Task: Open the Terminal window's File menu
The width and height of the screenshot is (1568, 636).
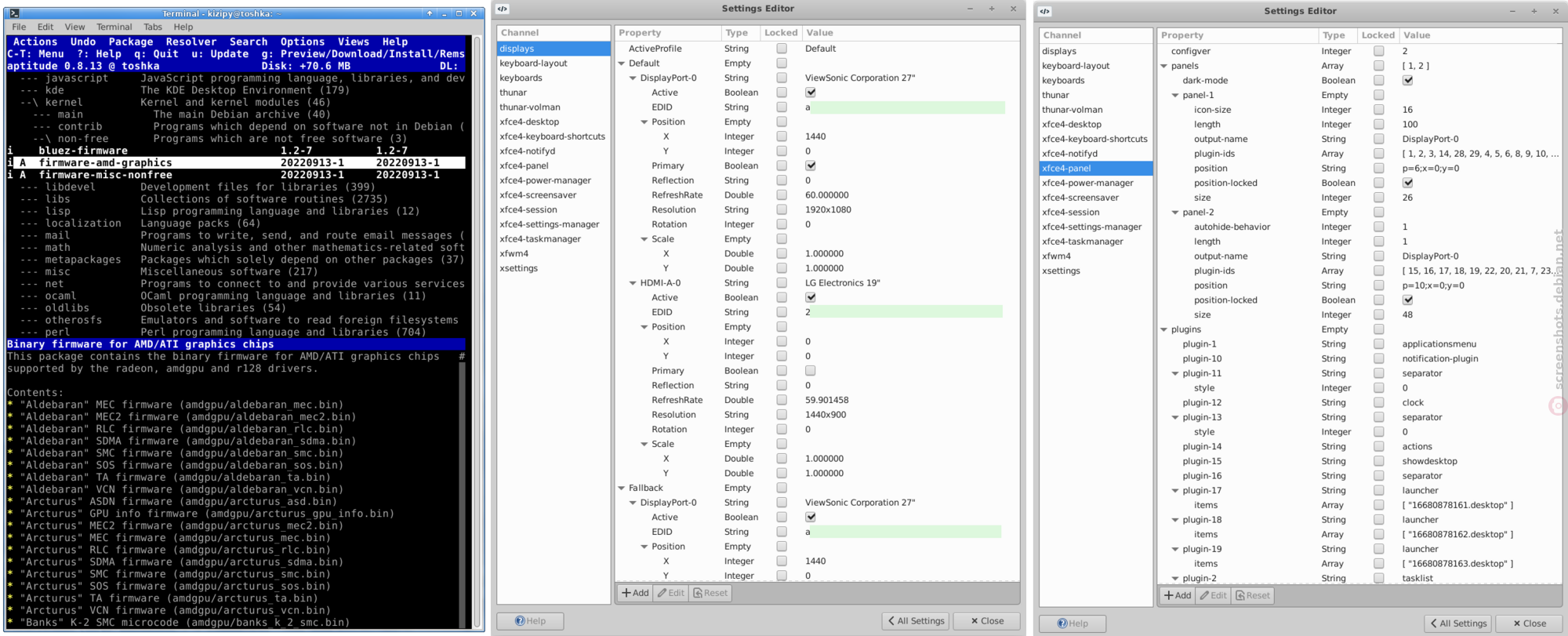Action: [x=19, y=27]
